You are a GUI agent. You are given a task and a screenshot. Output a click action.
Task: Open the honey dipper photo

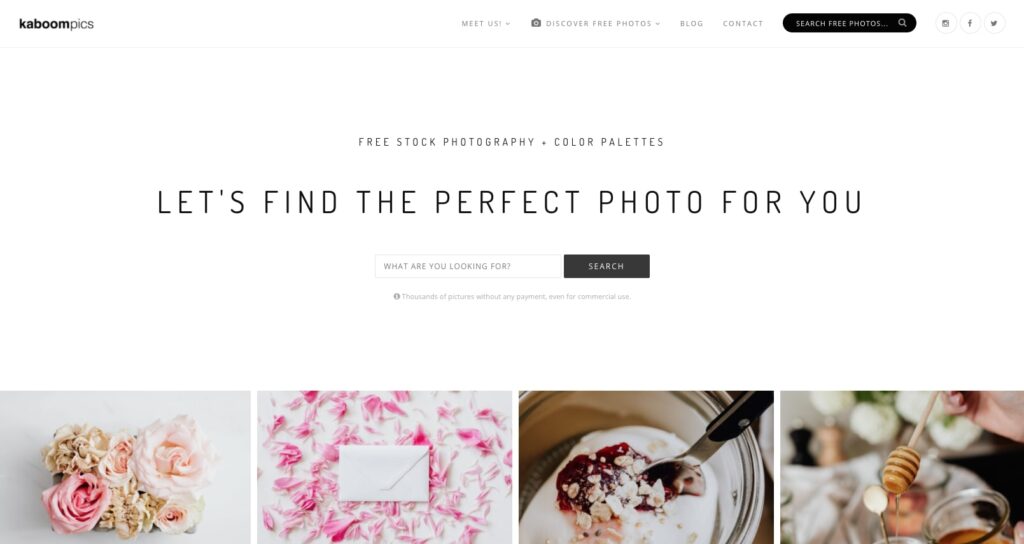tap(903, 468)
